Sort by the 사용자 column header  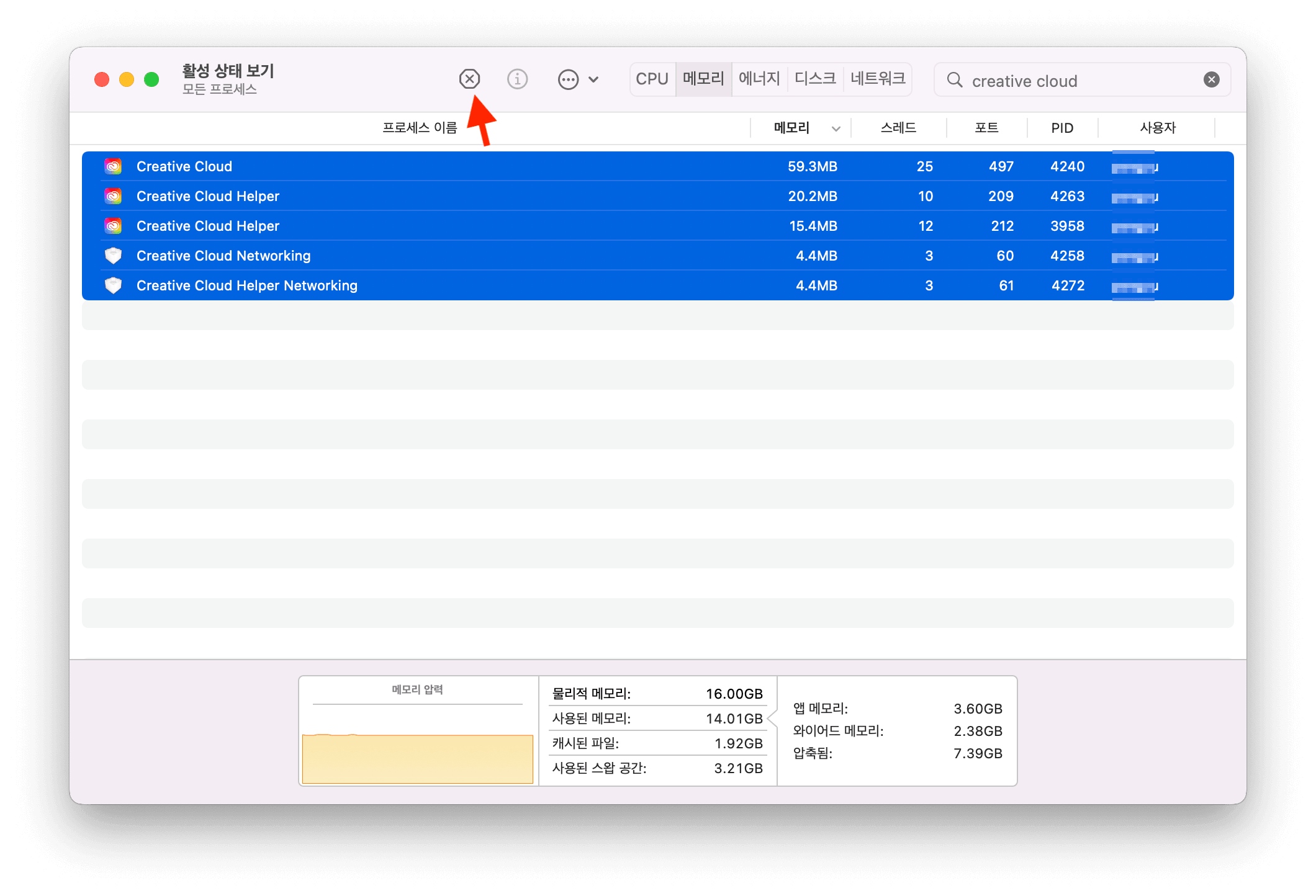[x=1158, y=128]
